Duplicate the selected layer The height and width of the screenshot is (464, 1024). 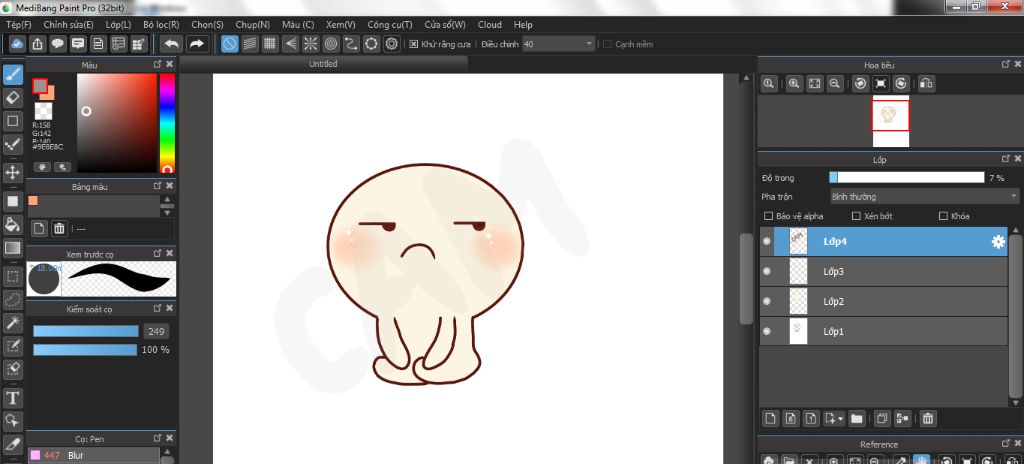coord(882,418)
